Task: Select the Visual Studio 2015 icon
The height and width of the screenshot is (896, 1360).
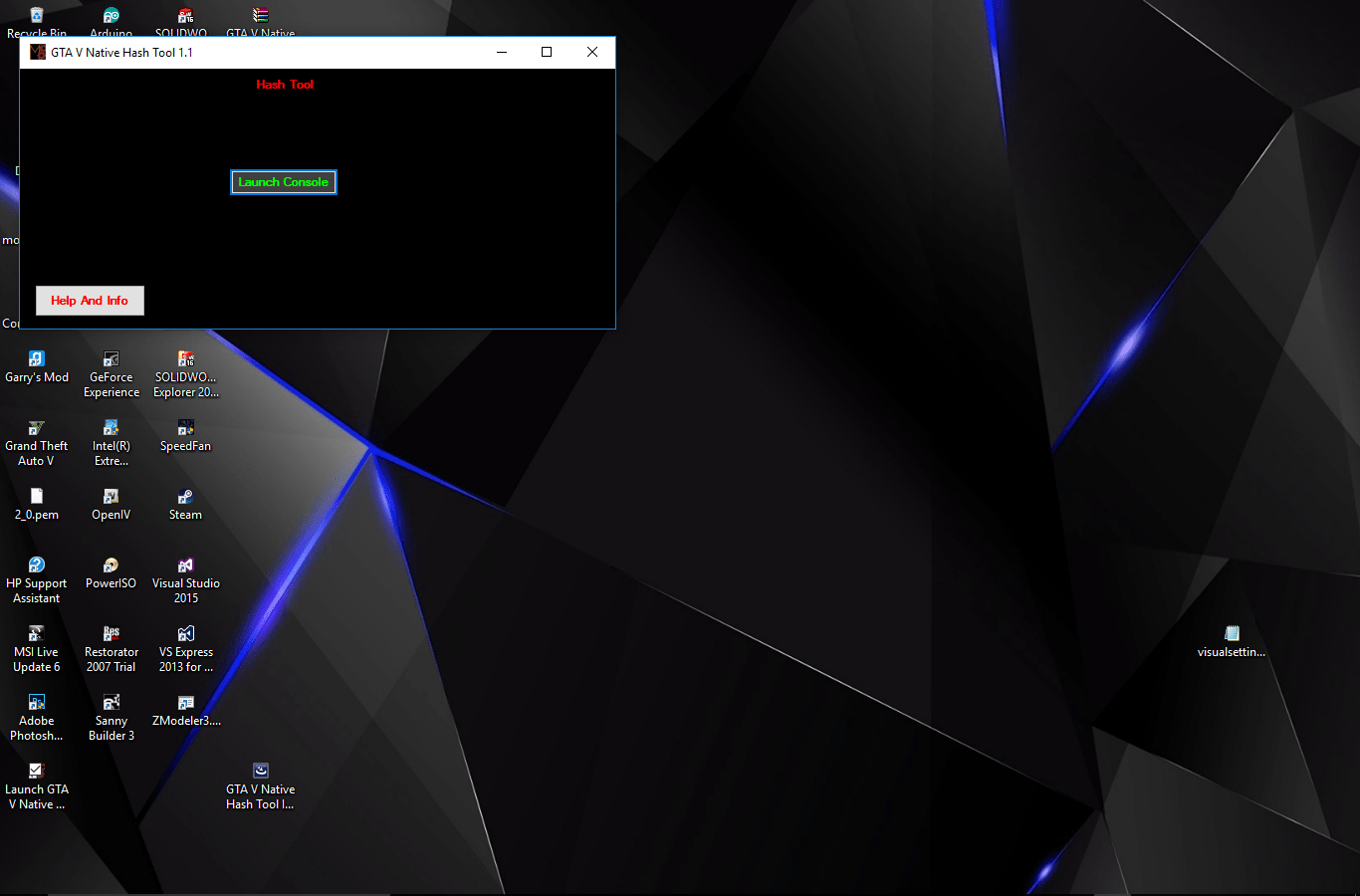Action: click(186, 580)
